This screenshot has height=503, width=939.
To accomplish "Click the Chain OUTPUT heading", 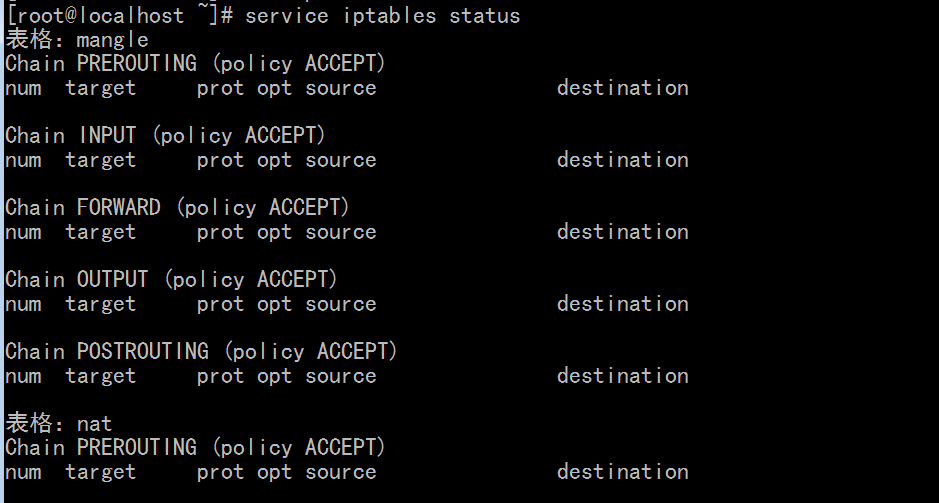I will (x=171, y=280).
